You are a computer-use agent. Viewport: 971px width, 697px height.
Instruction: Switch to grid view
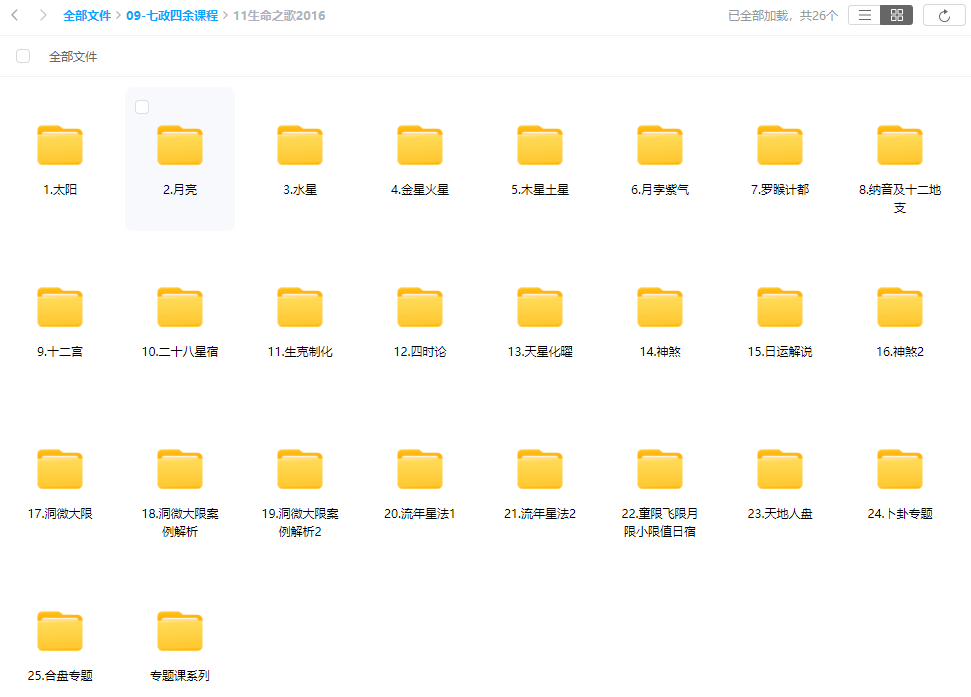(x=897, y=15)
